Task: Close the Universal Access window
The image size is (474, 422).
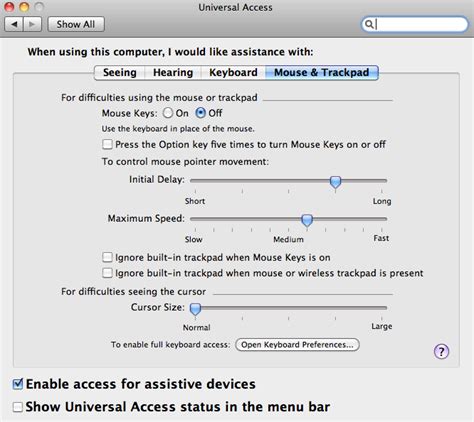Action: tap(9, 7)
